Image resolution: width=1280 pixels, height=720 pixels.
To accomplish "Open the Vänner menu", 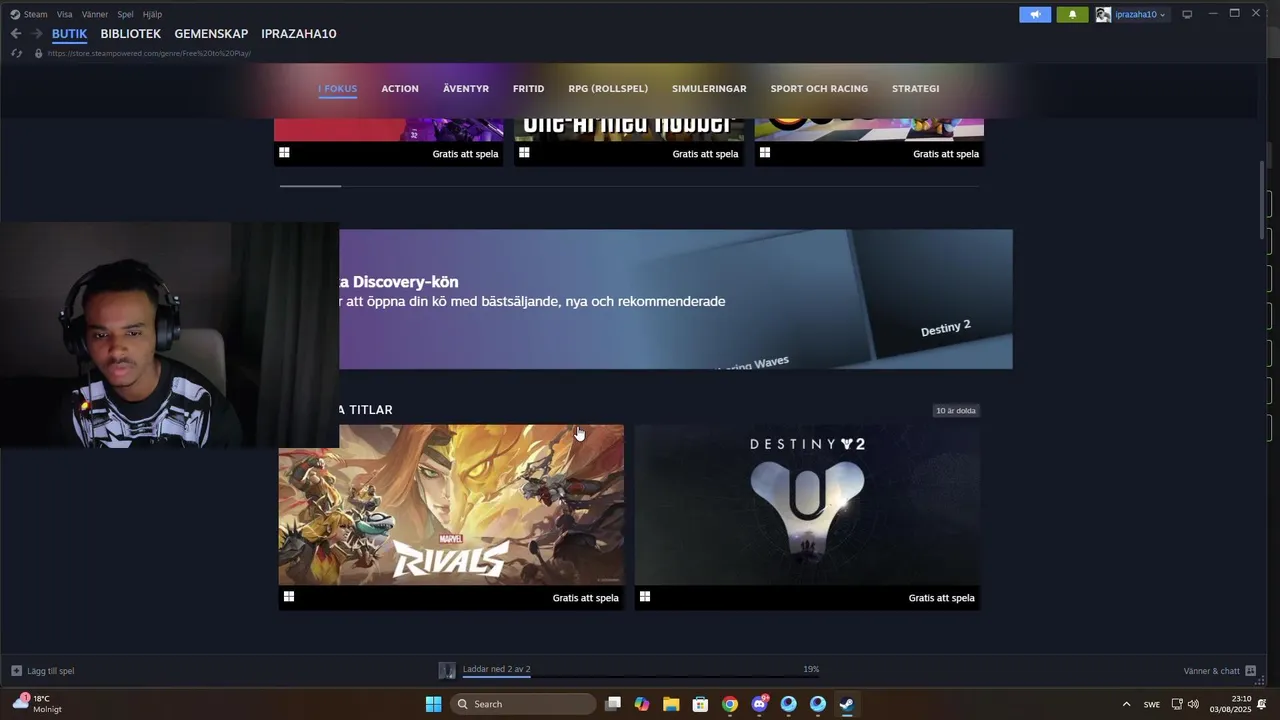I will tap(95, 14).
